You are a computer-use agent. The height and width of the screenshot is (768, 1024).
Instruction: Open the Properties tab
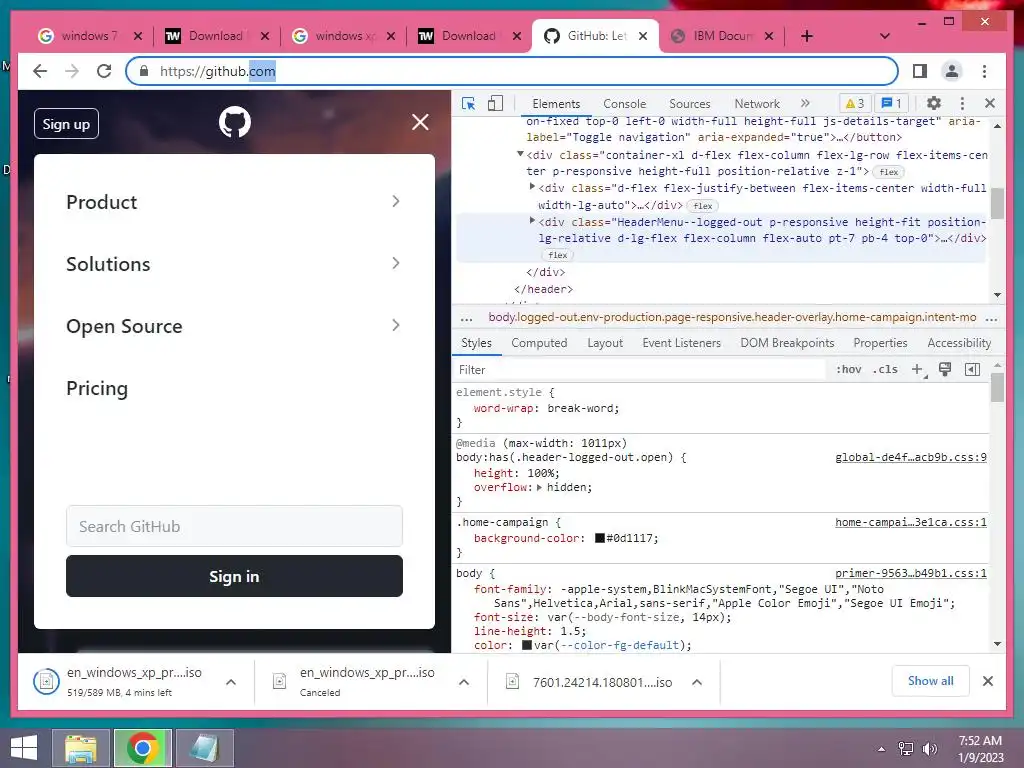click(880, 343)
